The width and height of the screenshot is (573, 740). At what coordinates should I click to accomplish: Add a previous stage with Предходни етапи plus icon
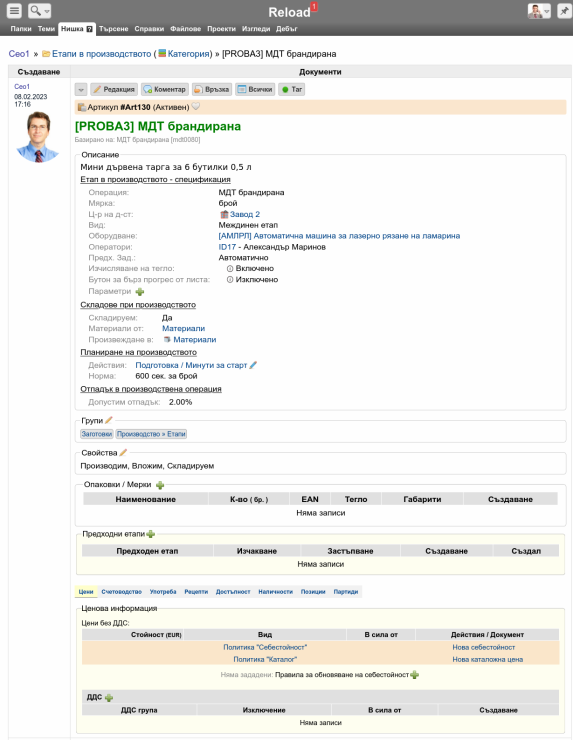151,534
